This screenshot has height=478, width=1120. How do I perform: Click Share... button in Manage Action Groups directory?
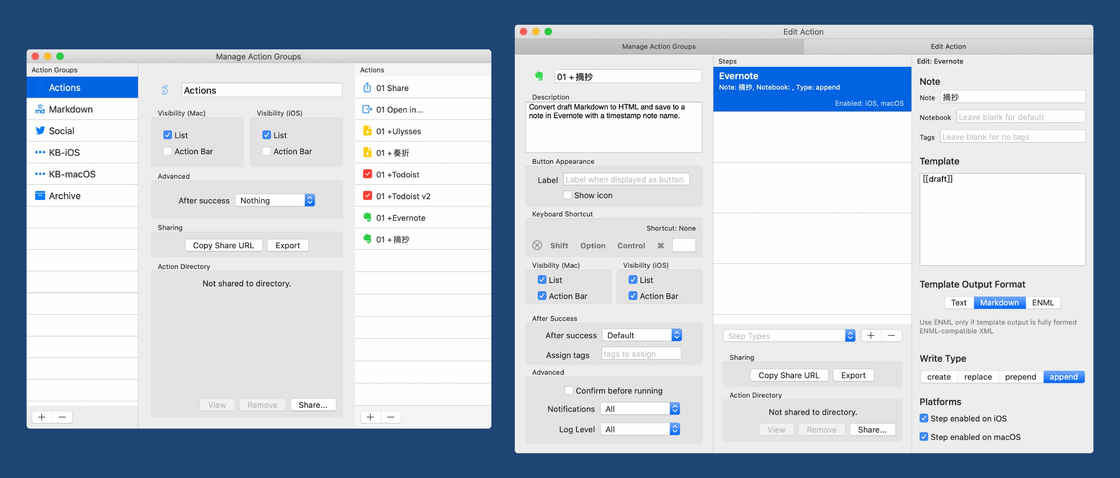coord(313,404)
